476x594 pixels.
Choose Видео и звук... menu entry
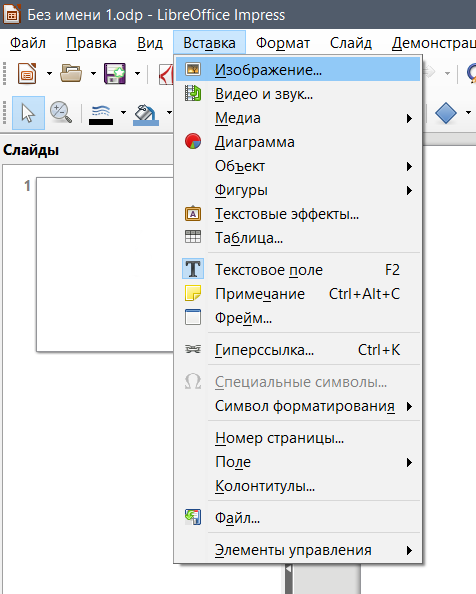coord(298,94)
